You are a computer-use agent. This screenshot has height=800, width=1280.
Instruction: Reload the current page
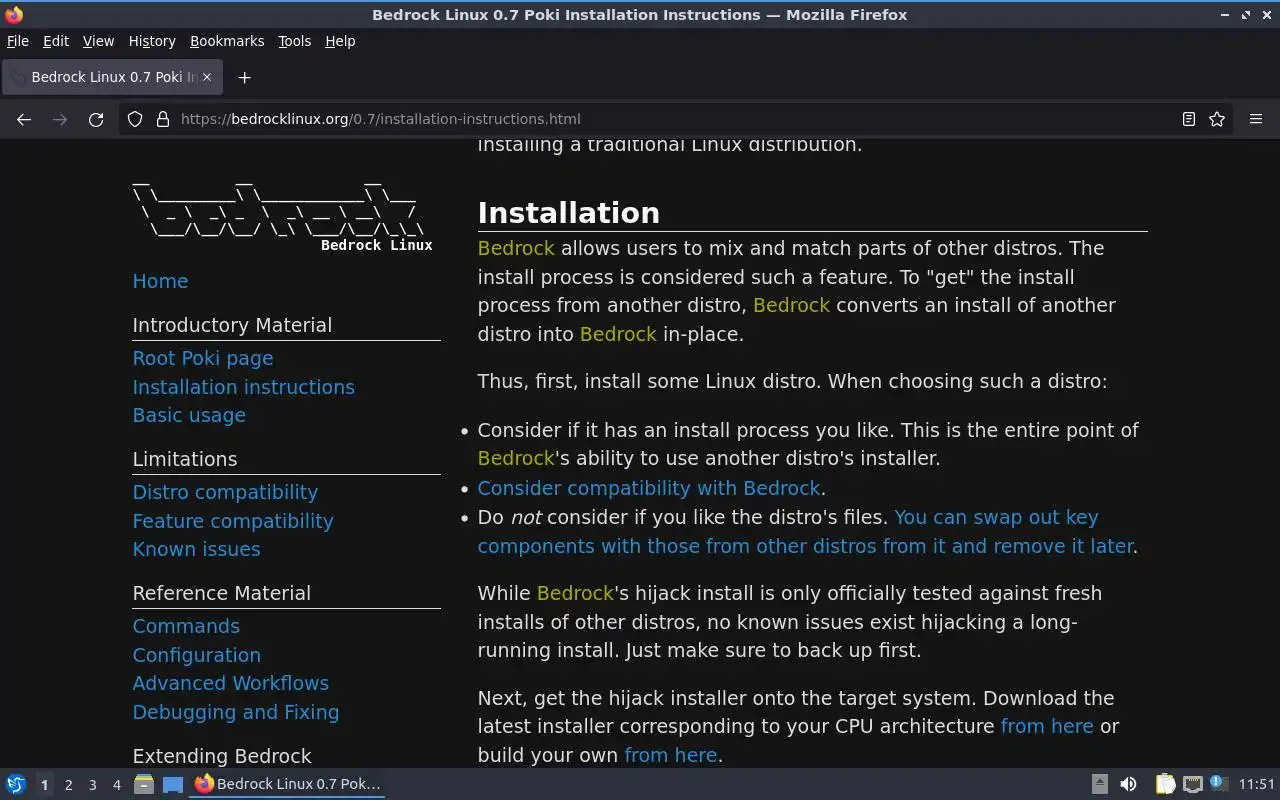(x=96, y=119)
